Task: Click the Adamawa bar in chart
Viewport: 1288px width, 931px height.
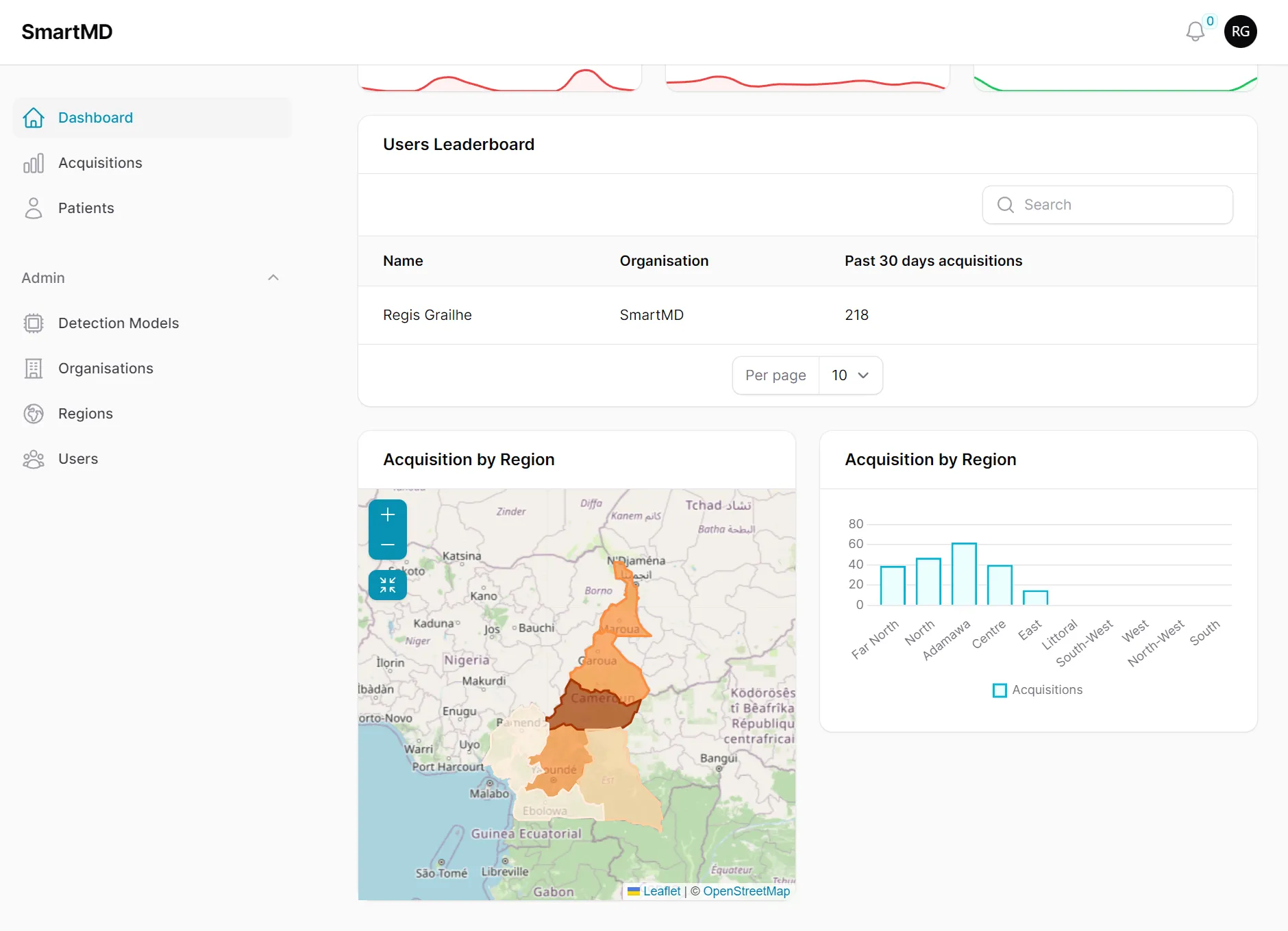Action: [x=964, y=574]
